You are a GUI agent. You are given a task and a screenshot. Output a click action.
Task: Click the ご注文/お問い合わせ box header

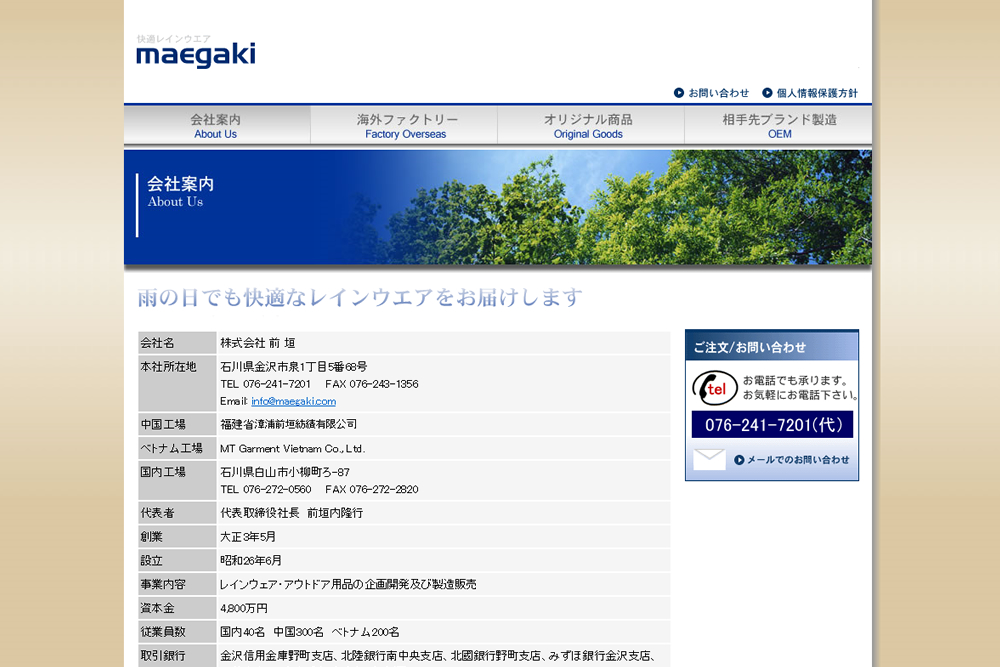[772, 346]
